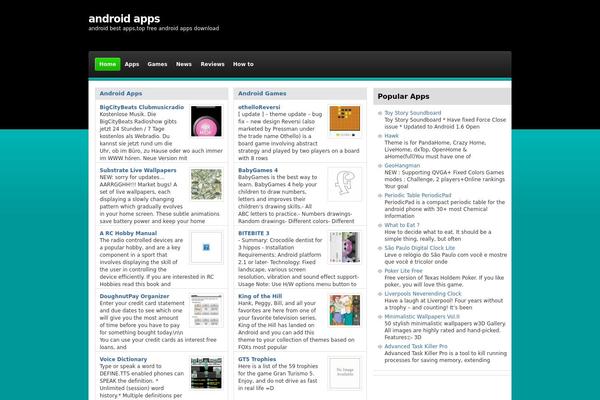
Task: Open BabyGames 4 title link
Action: click(258, 170)
